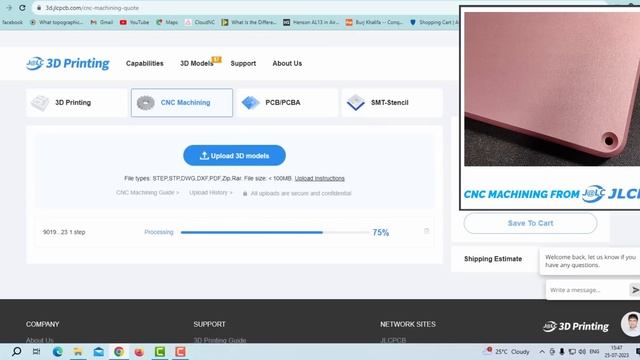The width and height of the screenshot is (640, 360).
Task: Click the upload processing progress bar
Action: click(x=275, y=232)
